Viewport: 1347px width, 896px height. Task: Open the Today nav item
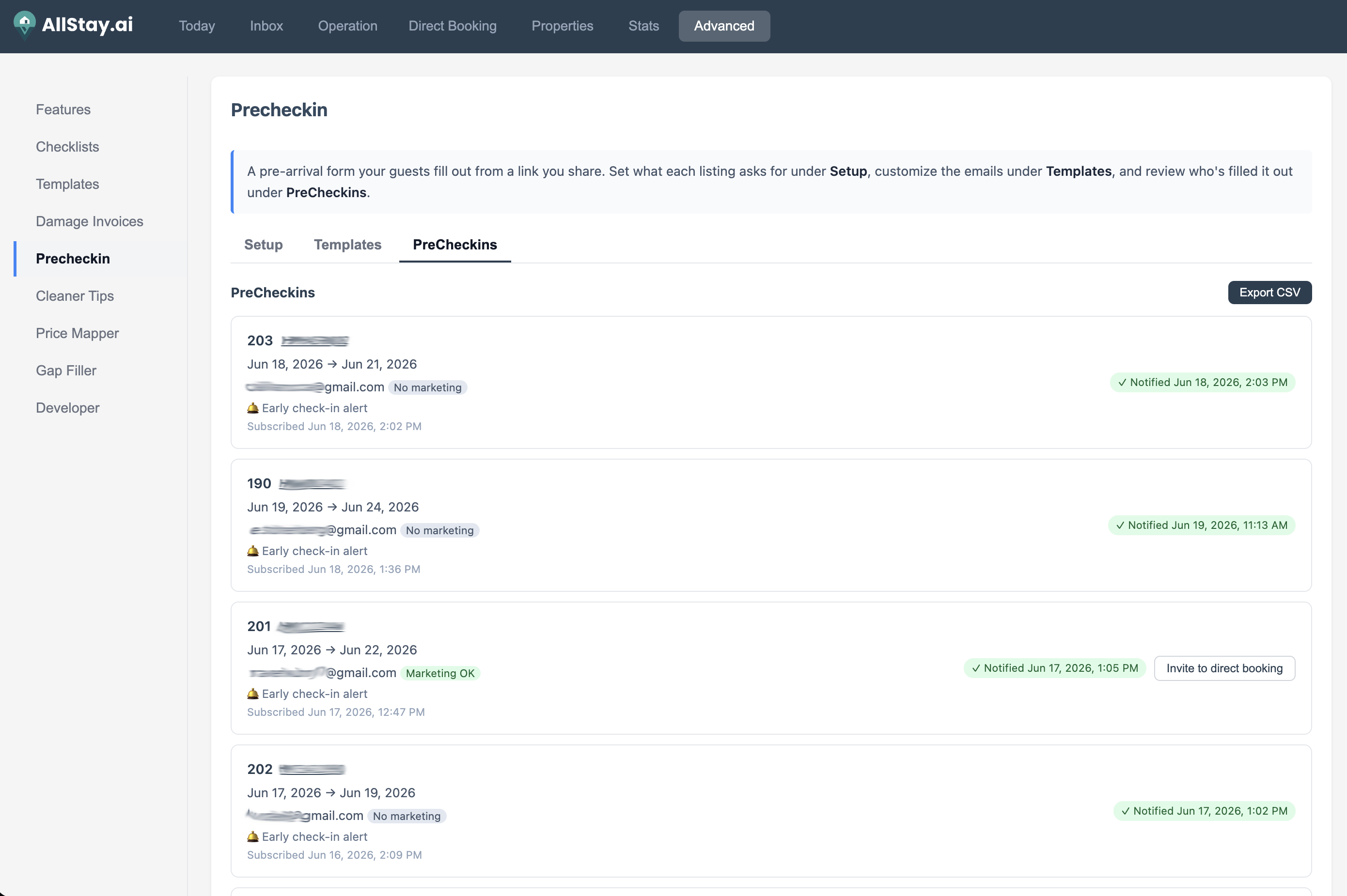tap(197, 26)
